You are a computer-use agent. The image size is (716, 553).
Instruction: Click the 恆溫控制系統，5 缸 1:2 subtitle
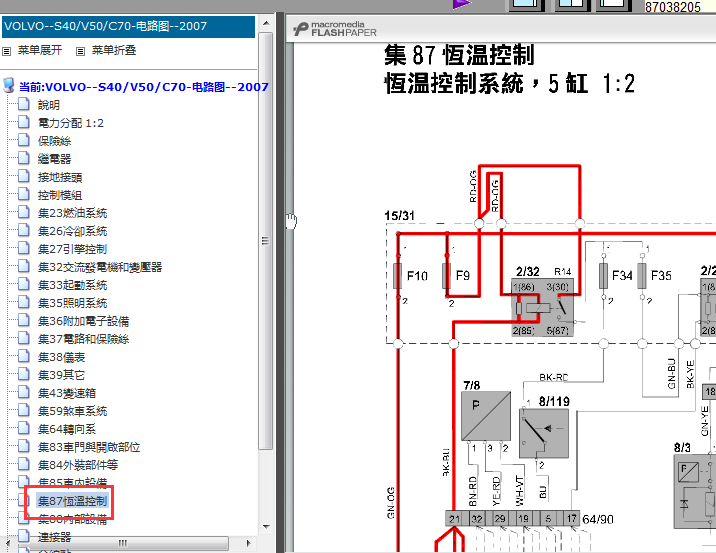[x=509, y=84]
